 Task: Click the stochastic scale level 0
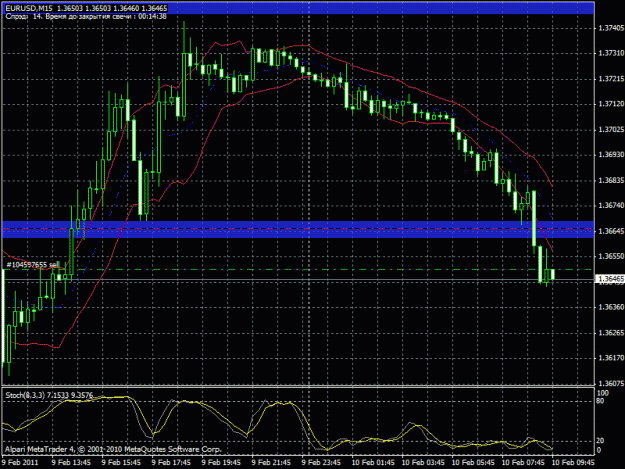pyautogui.click(x=599, y=450)
